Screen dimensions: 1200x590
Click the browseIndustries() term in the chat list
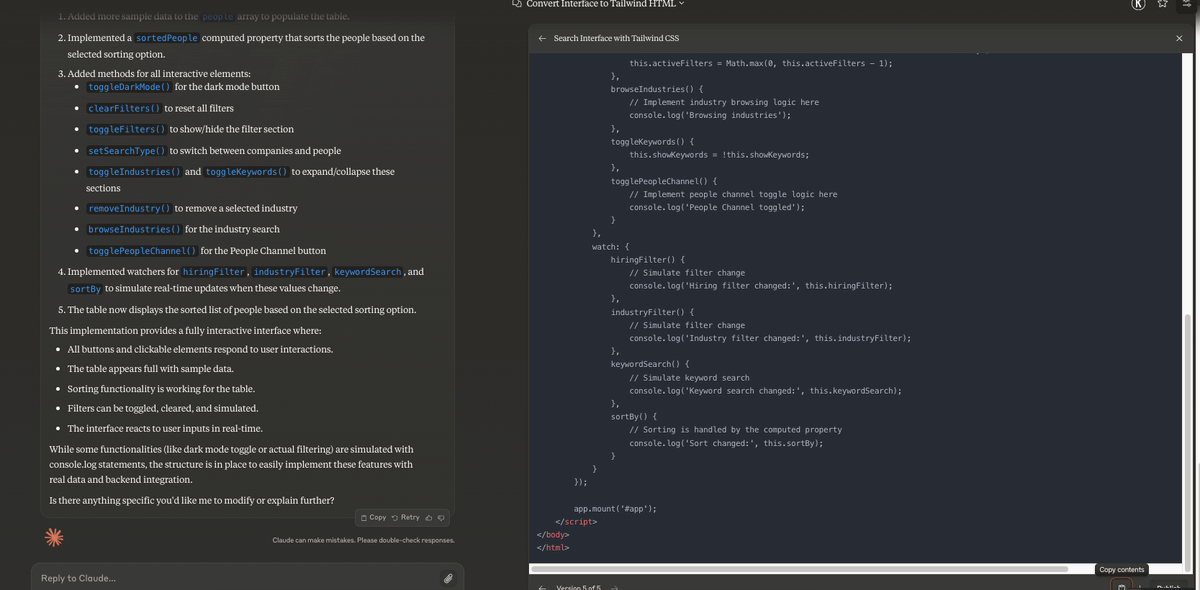pyautogui.click(x=135, y=229)
